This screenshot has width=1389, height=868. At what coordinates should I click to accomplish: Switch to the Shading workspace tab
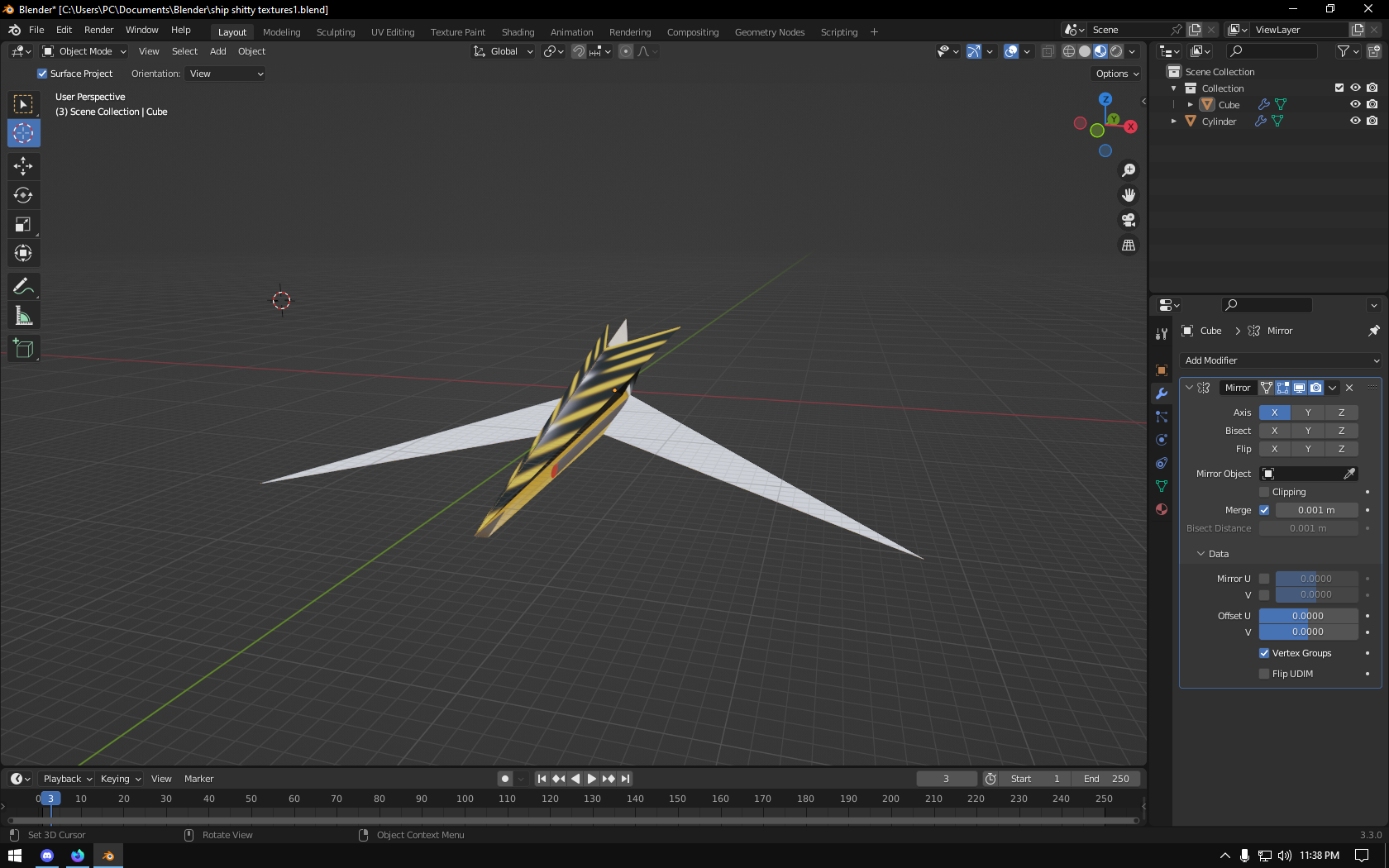(518, 32)
